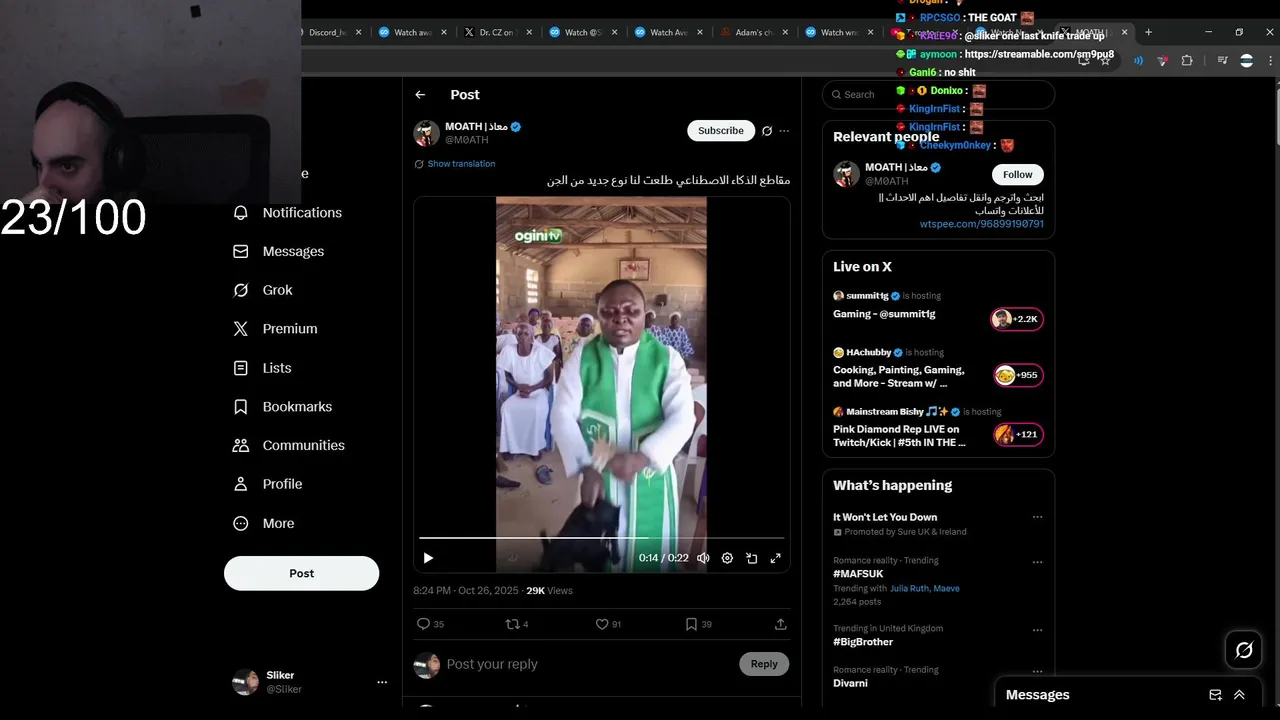Open options for #MAFSUK trend

pos(1037,562)
